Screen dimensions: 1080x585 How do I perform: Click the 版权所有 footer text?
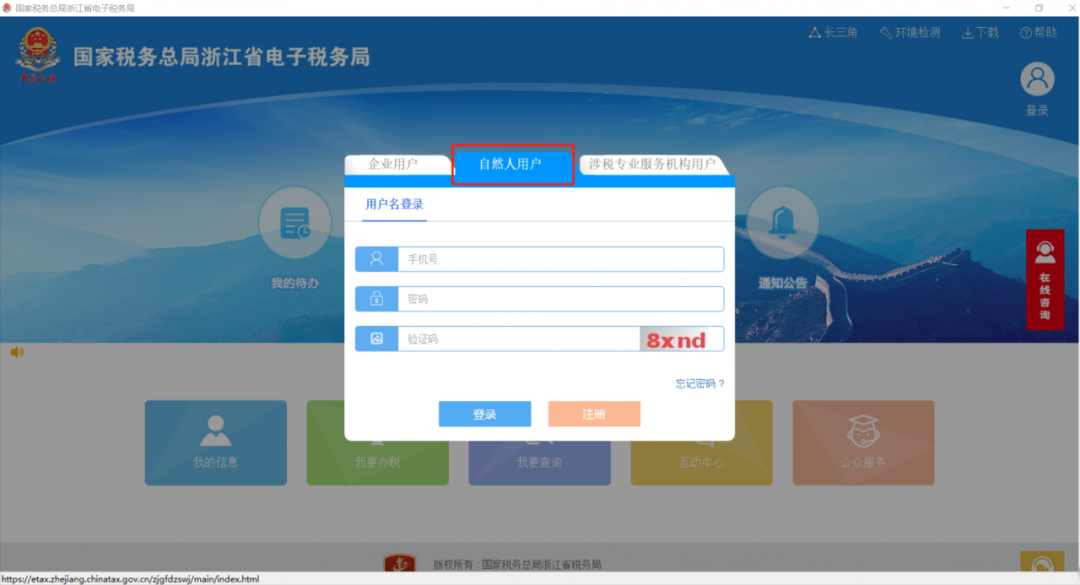coord(517,564)
